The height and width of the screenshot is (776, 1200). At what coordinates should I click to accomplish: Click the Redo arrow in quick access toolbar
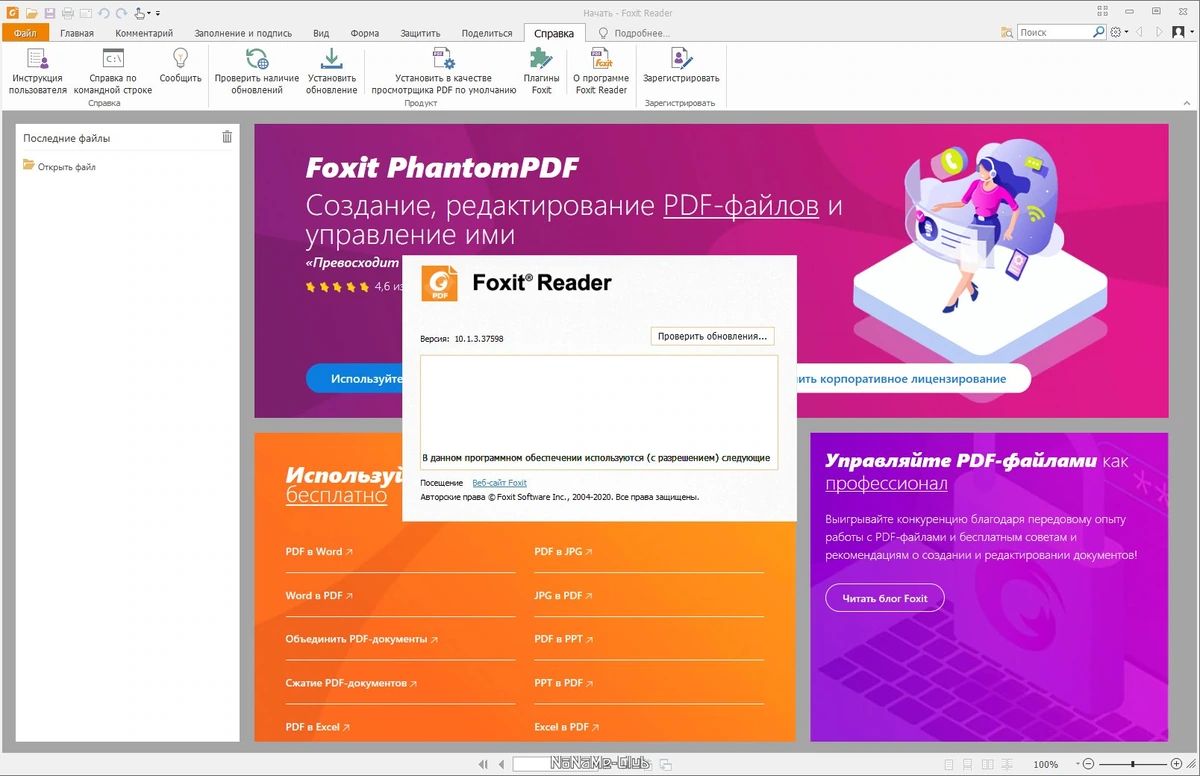(121, 13)
